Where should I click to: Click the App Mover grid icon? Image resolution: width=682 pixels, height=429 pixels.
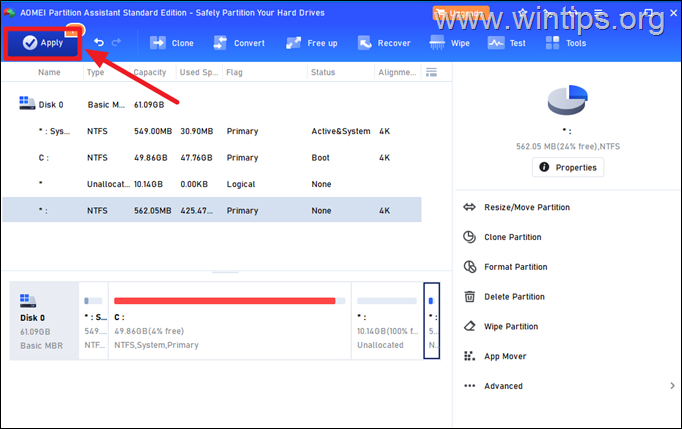(469, 356)
